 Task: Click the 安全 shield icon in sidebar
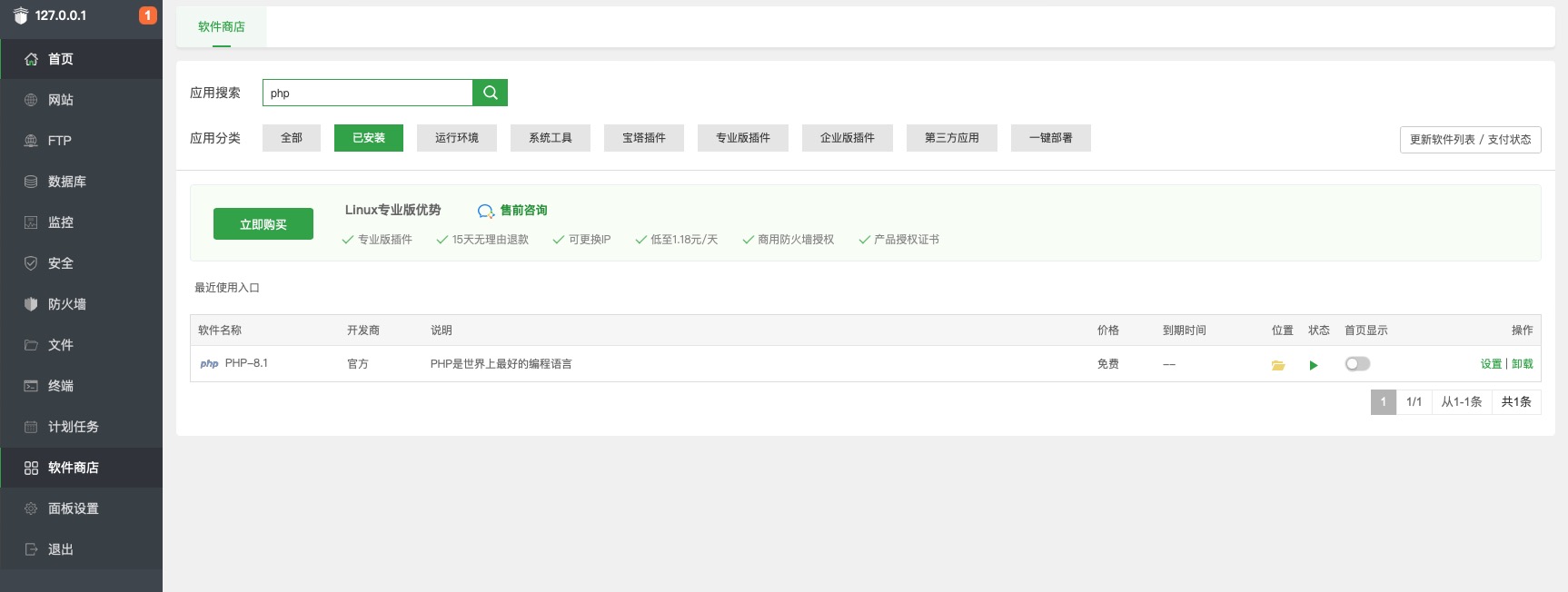[x=31, y=263]
